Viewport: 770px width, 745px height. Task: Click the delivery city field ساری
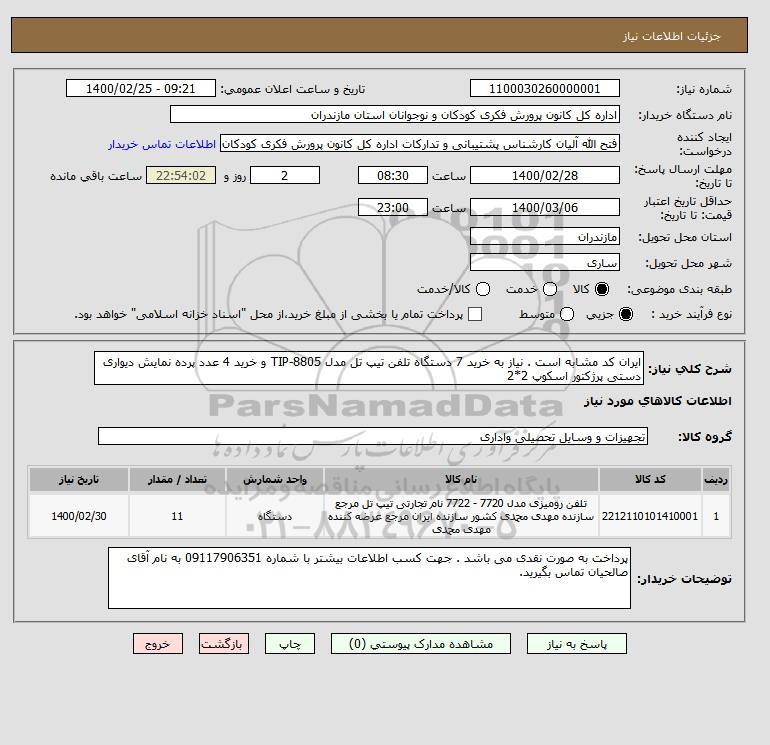coord(545,262)
